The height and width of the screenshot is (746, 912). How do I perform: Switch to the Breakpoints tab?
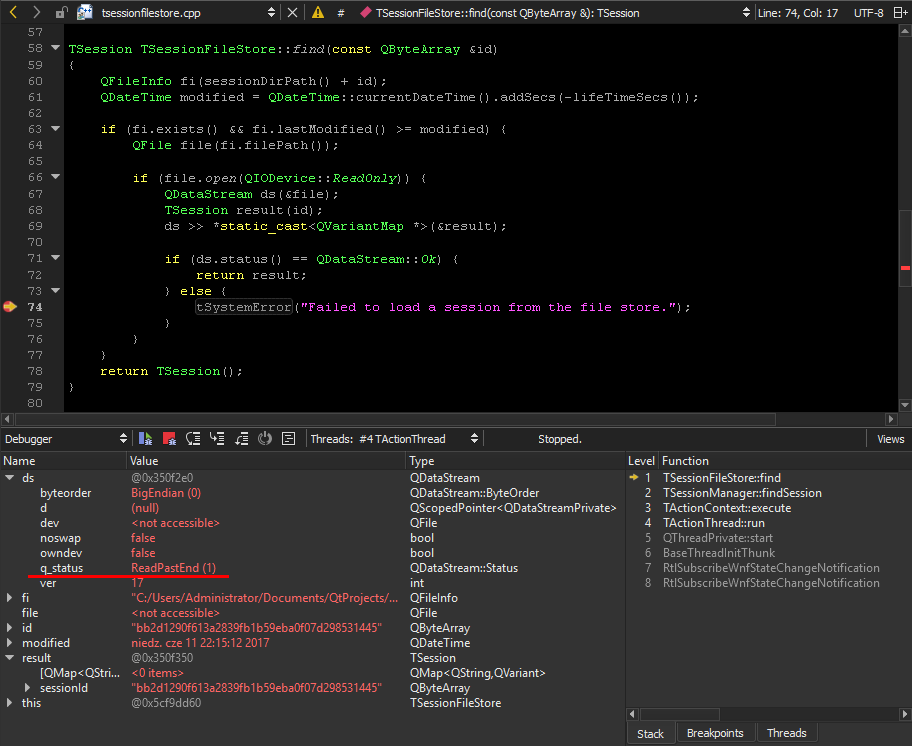tap(715, 733)
